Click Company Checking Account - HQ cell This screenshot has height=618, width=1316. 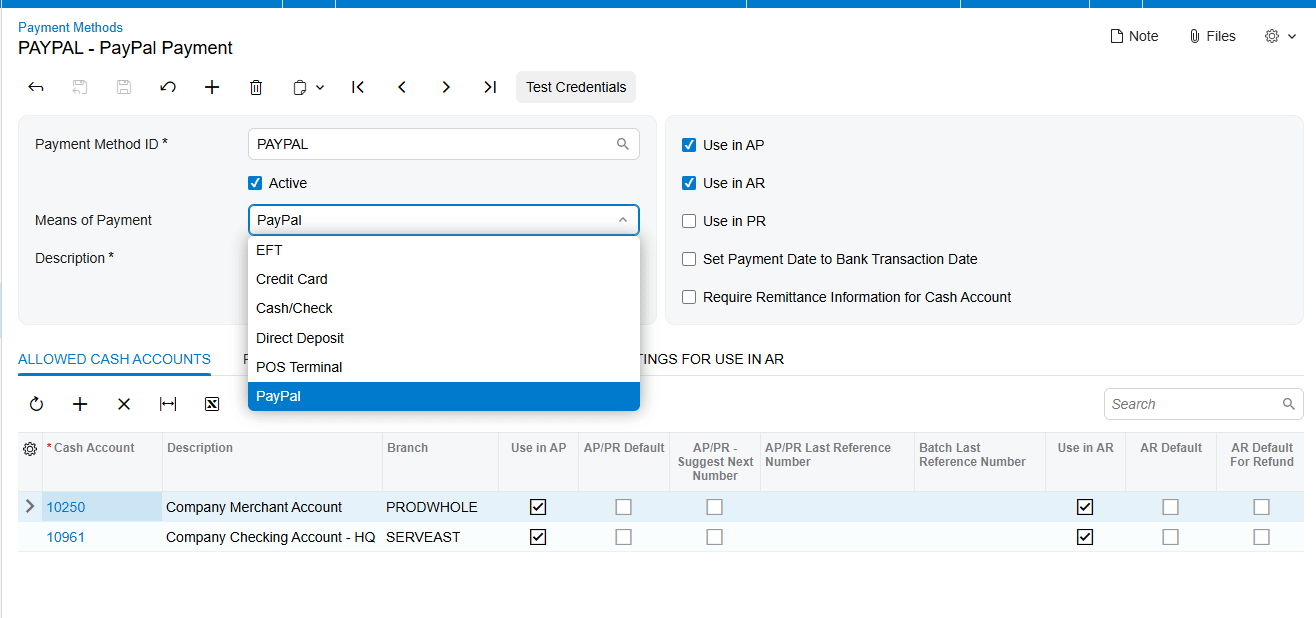tap(270, 537)
